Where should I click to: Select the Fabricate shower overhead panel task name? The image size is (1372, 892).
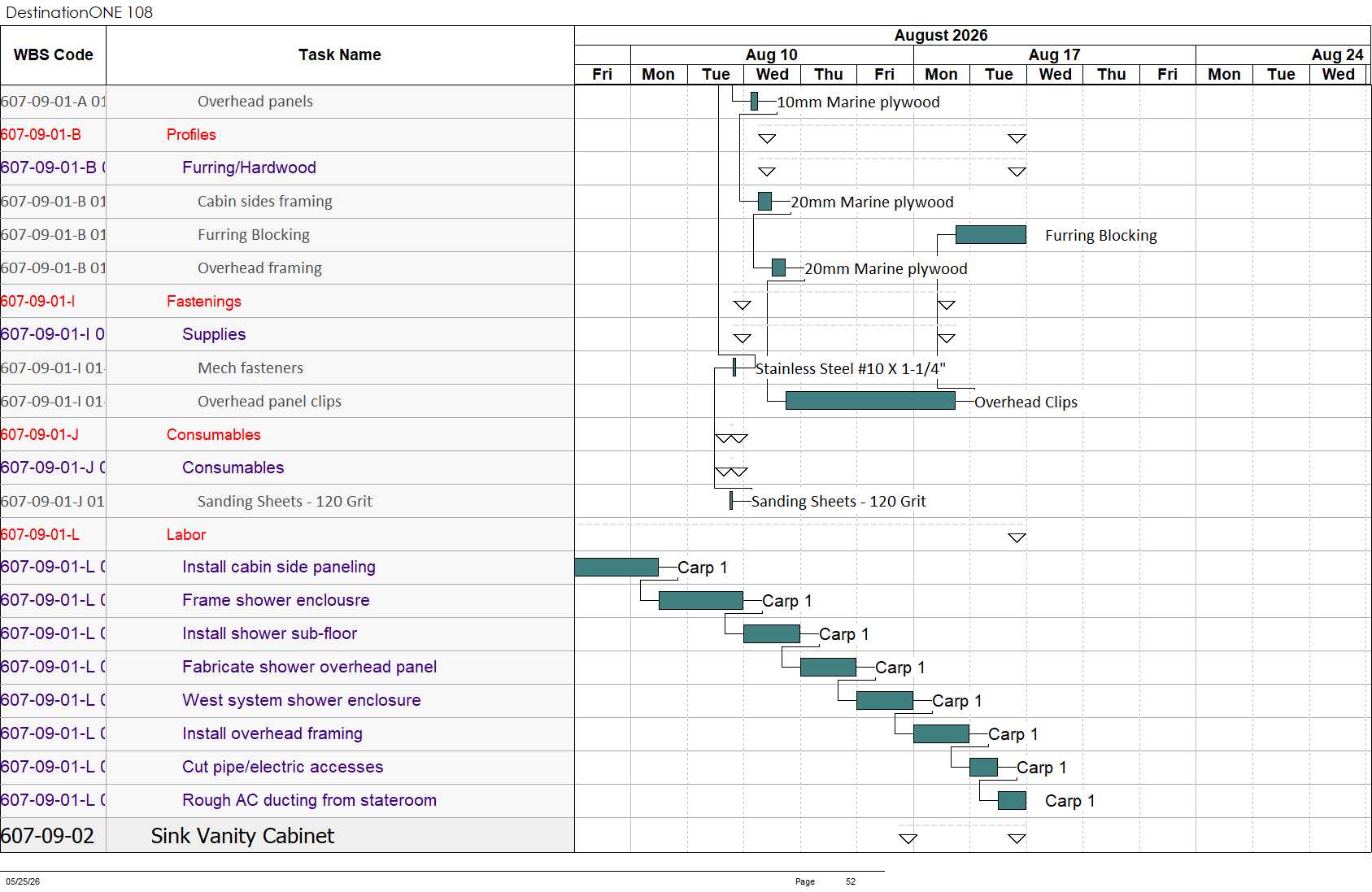[309, 667]
